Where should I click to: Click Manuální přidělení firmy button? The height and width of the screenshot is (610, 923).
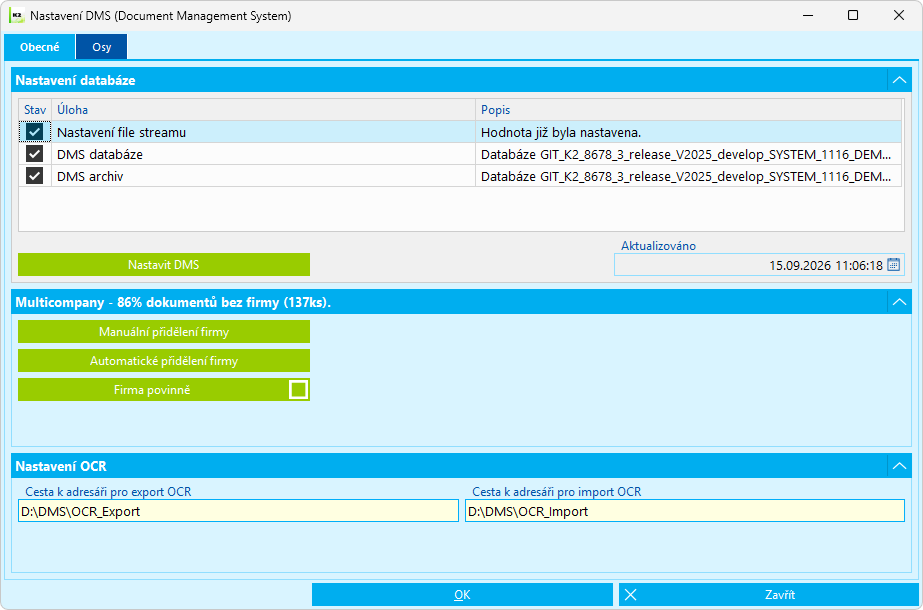[x=164, y=332]
